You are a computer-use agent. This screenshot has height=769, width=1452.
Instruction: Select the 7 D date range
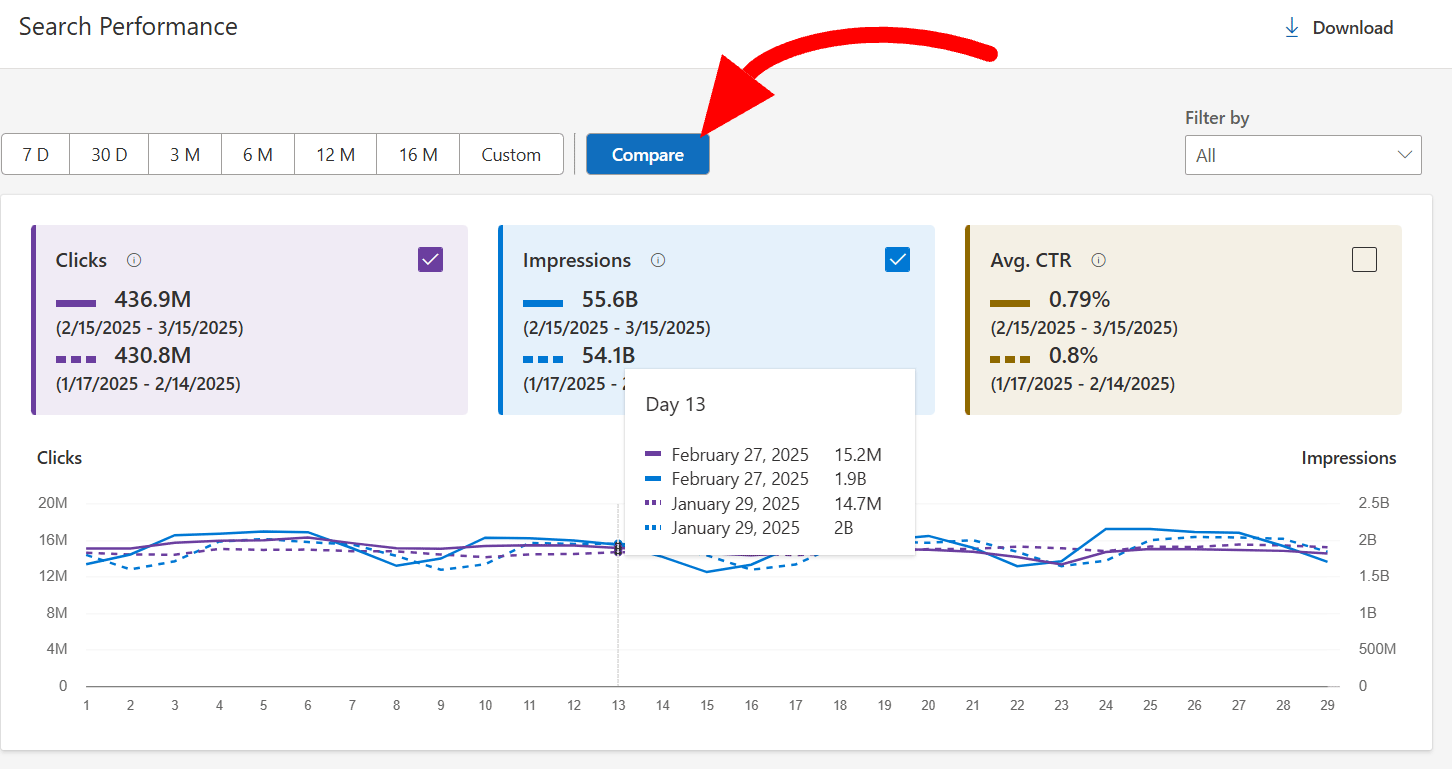(35, 154)
